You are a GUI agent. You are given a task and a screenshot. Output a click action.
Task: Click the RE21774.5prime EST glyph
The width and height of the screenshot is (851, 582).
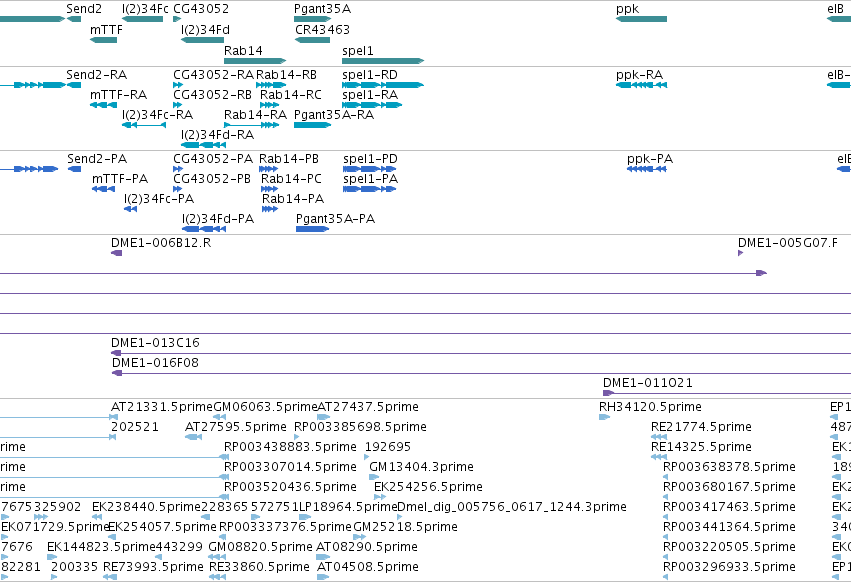coord(659,437)
